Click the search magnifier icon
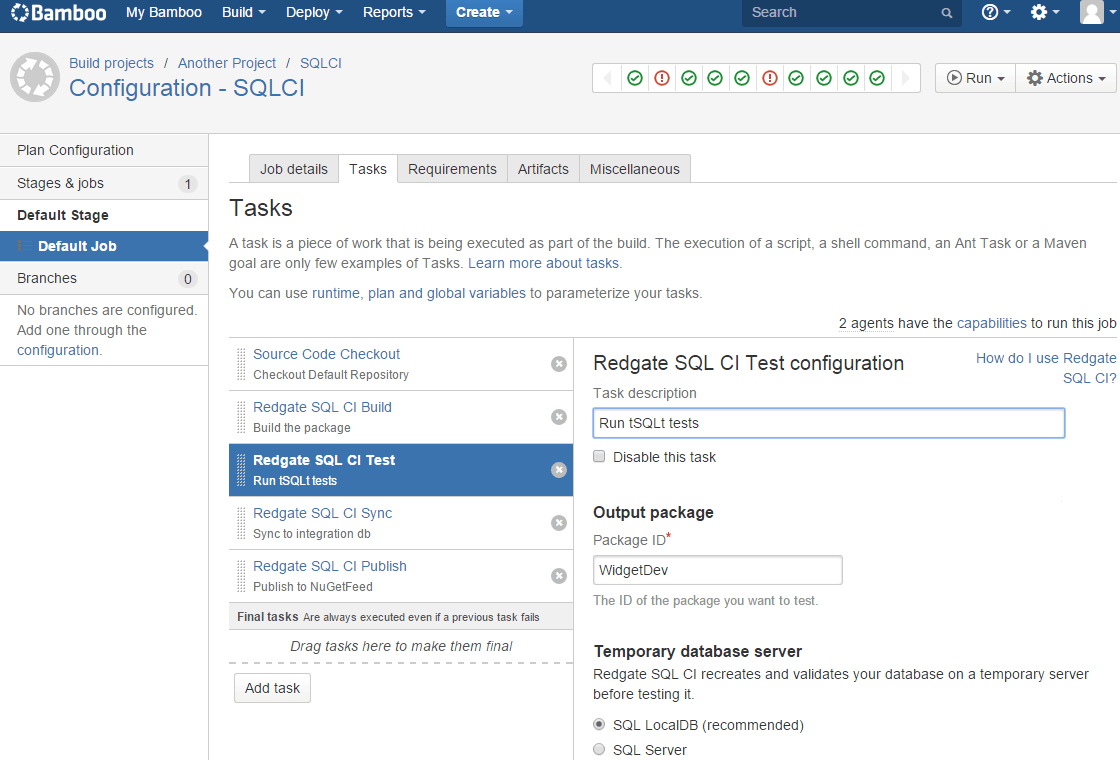1120x760 pixels. pos(946,13)
